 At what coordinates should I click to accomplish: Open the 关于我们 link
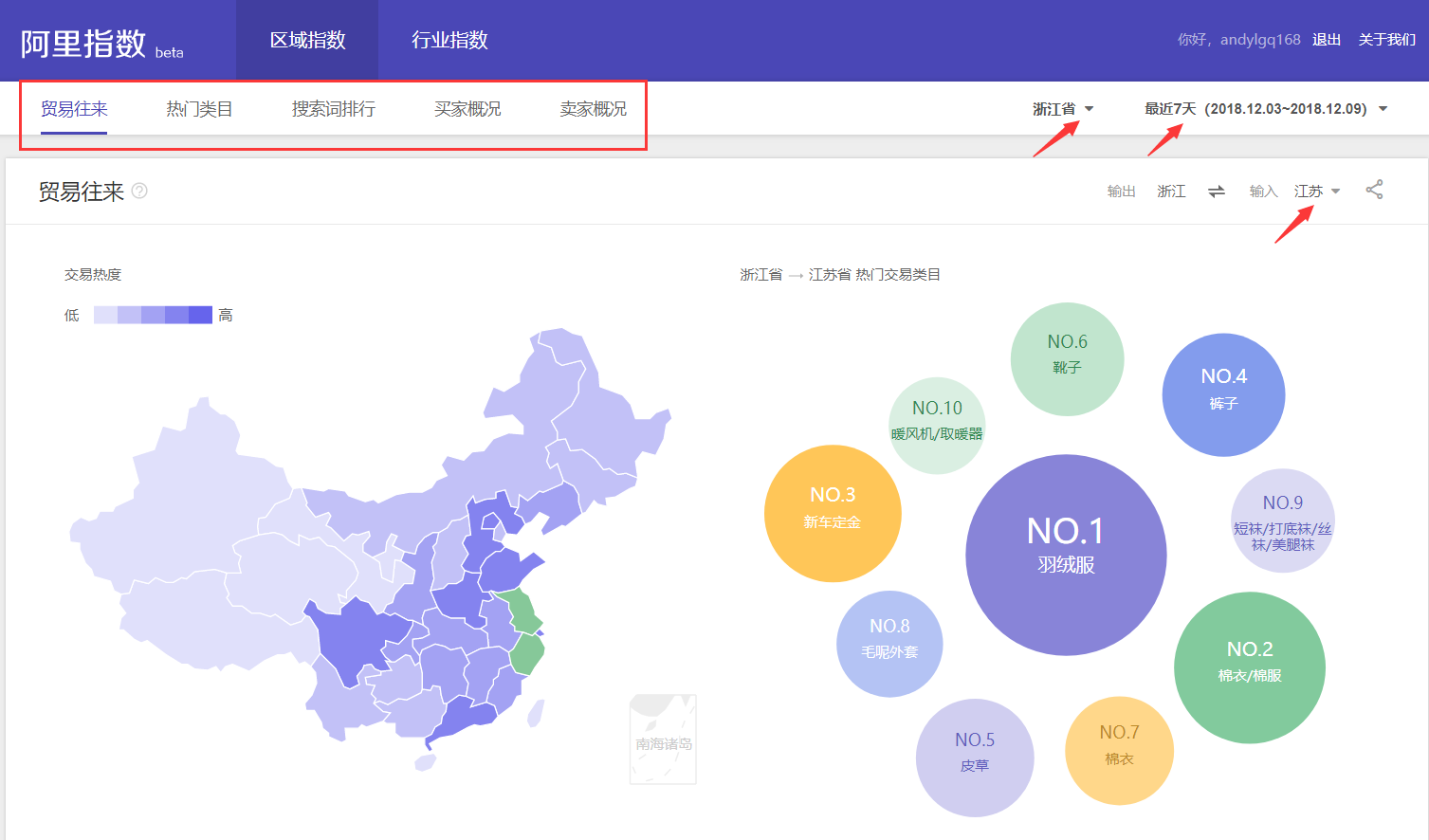coord(1386,39)
